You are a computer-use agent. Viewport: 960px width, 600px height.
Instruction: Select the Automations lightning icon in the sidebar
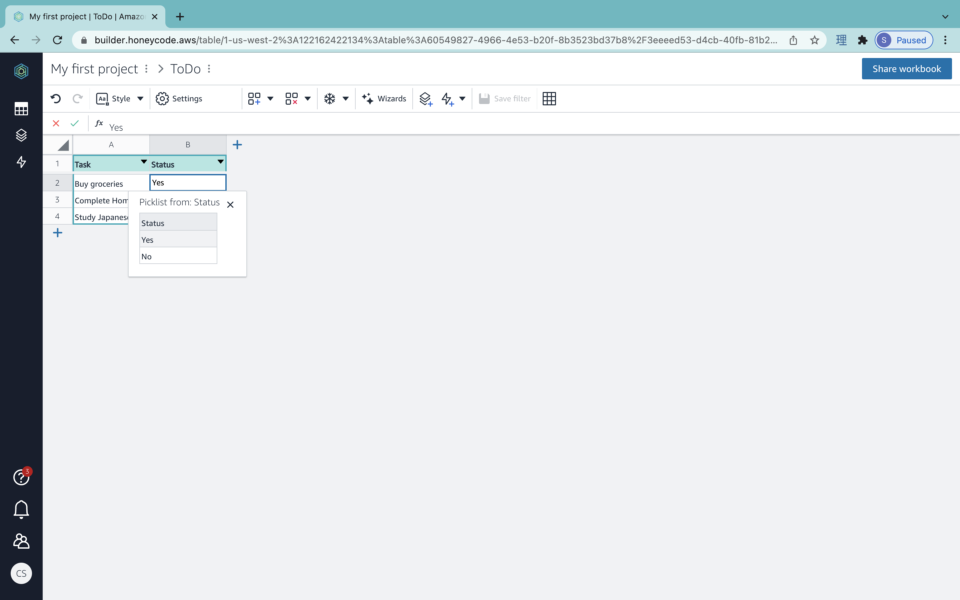pyautogui.click(x=21, y=161)
